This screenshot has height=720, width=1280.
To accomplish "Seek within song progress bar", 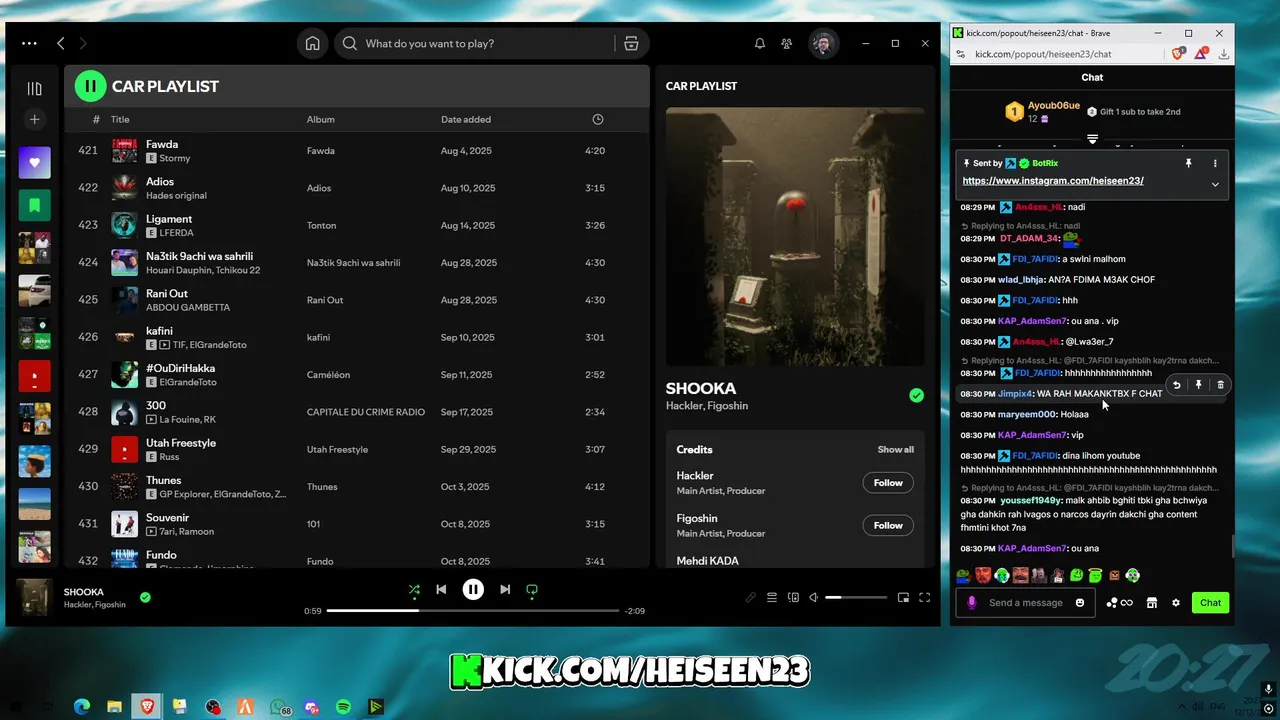I will pos(473,610).
